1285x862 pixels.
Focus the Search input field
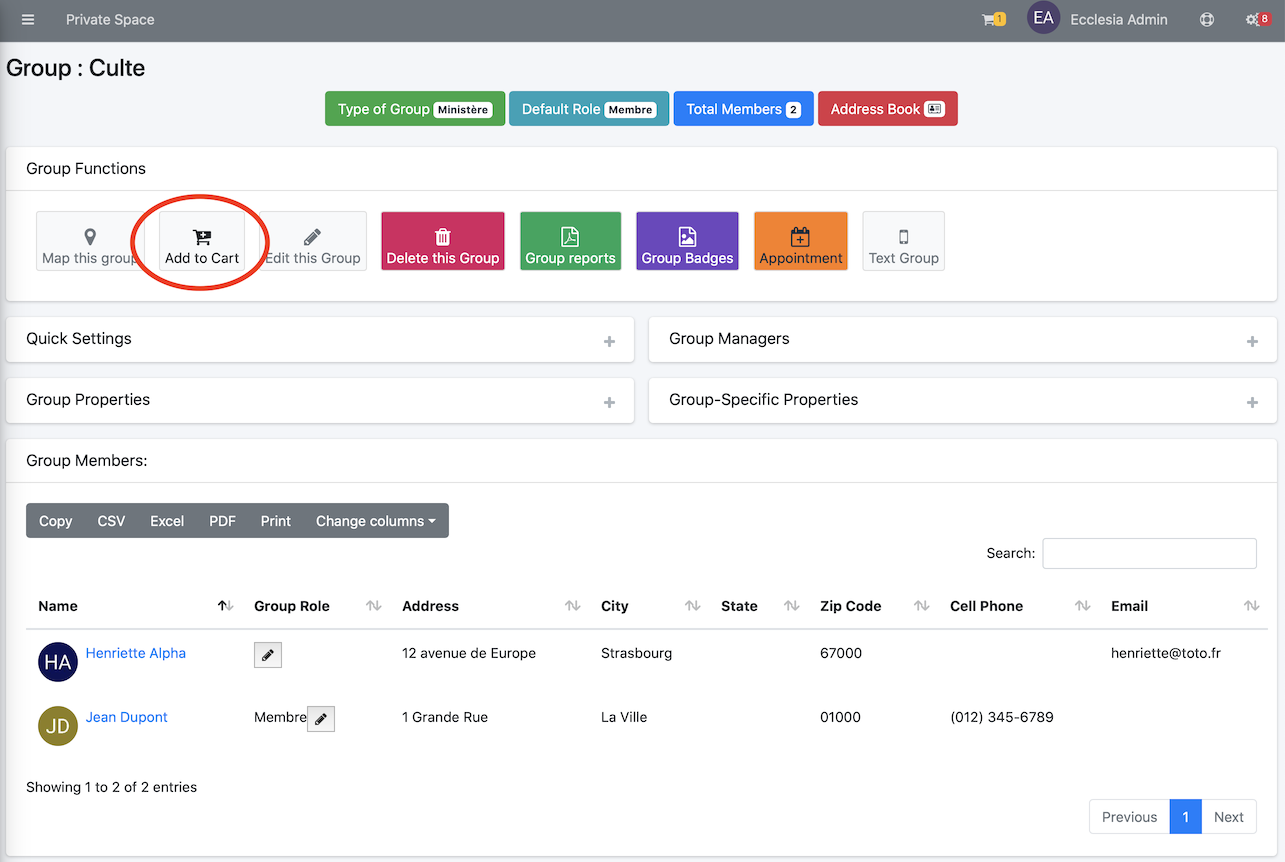[1149, 553]
